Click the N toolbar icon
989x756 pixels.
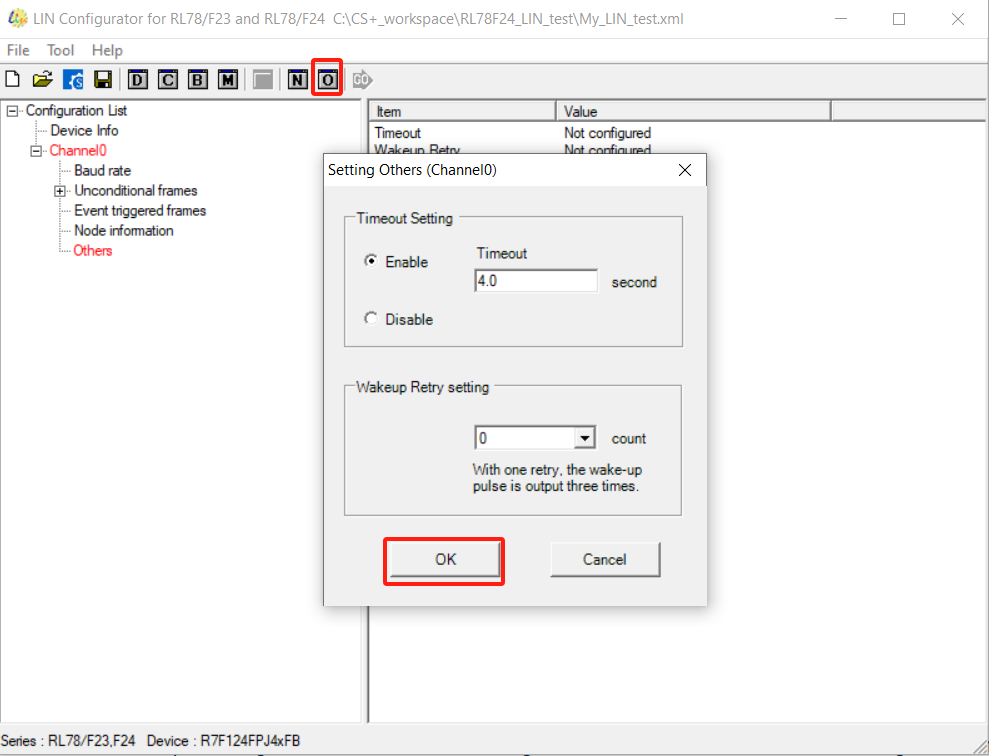point(298,79)
